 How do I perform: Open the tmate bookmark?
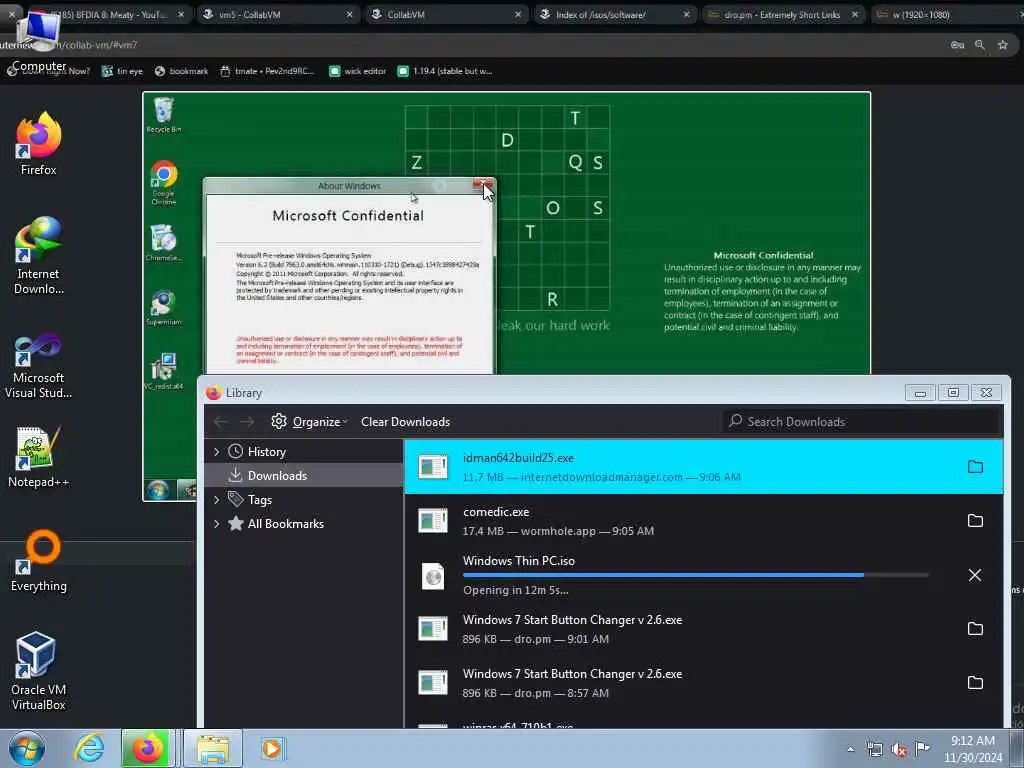(267, 71)
